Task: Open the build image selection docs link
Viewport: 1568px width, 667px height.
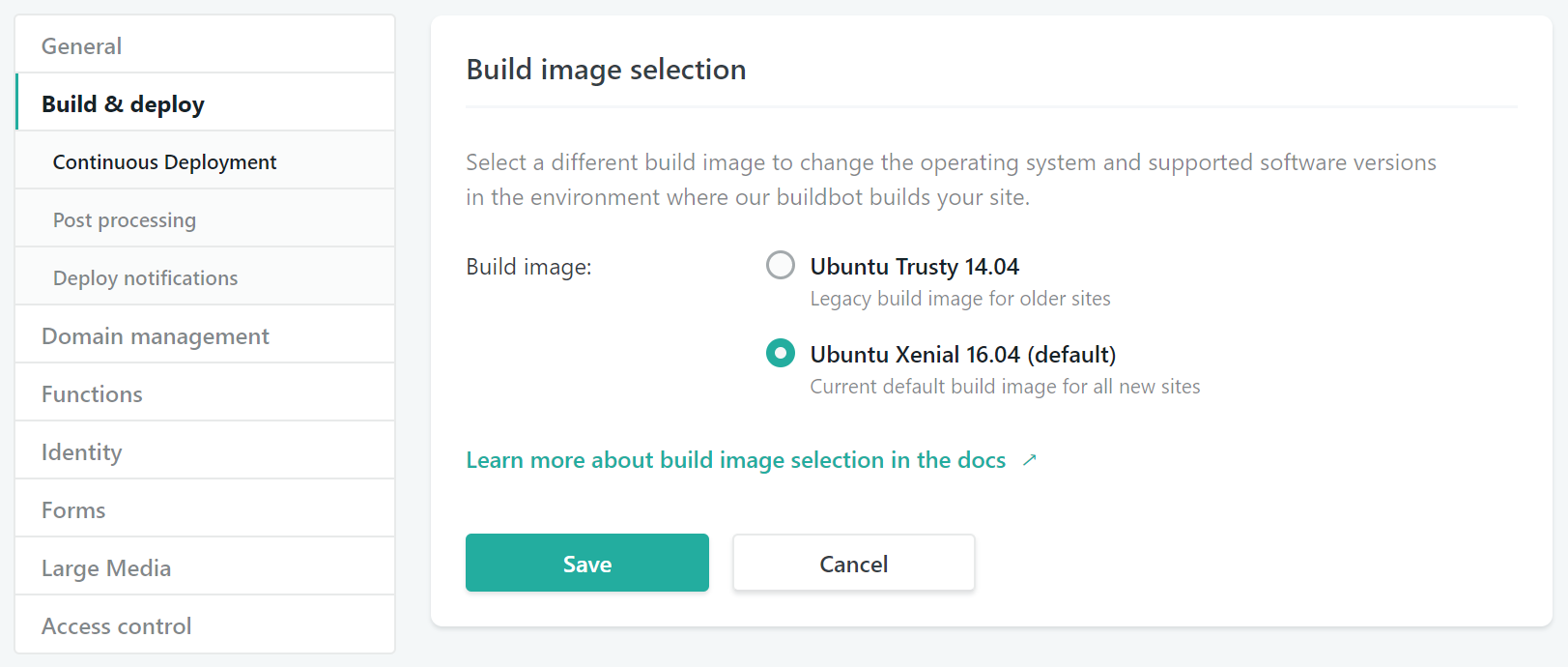Action: pyautogui.click(x=735, y=460)
